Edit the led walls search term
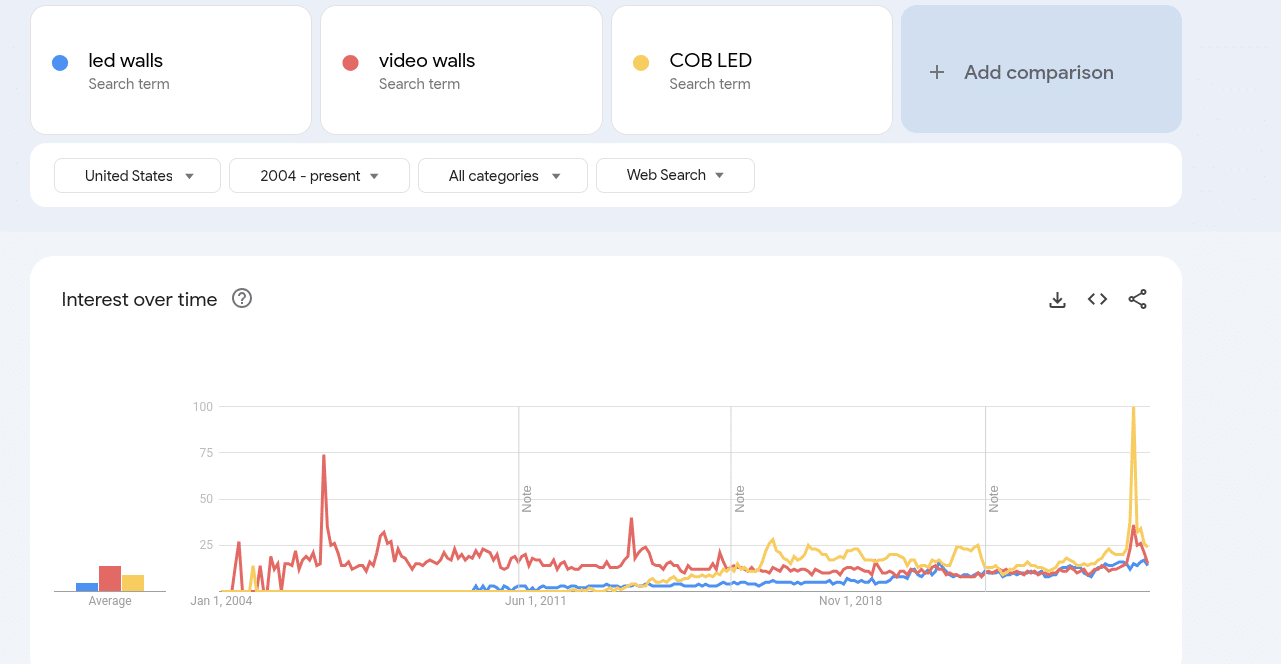Screen dimensions: 1281x664 126,61
